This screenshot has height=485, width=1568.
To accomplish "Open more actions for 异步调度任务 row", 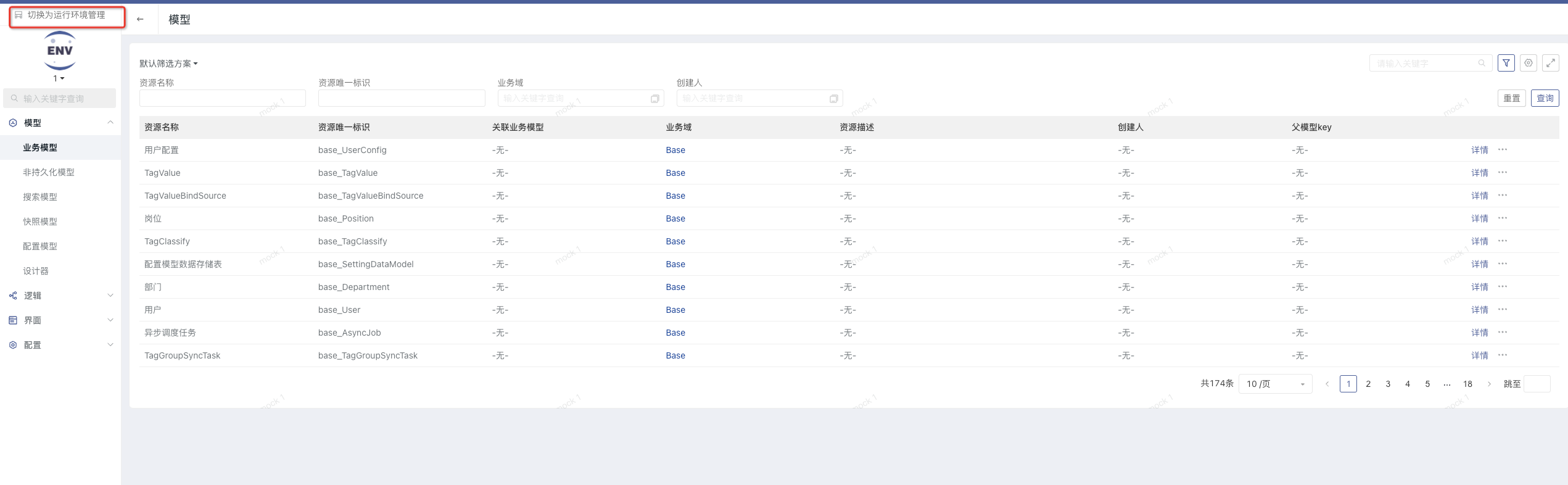I will [x=1503, y=333].
